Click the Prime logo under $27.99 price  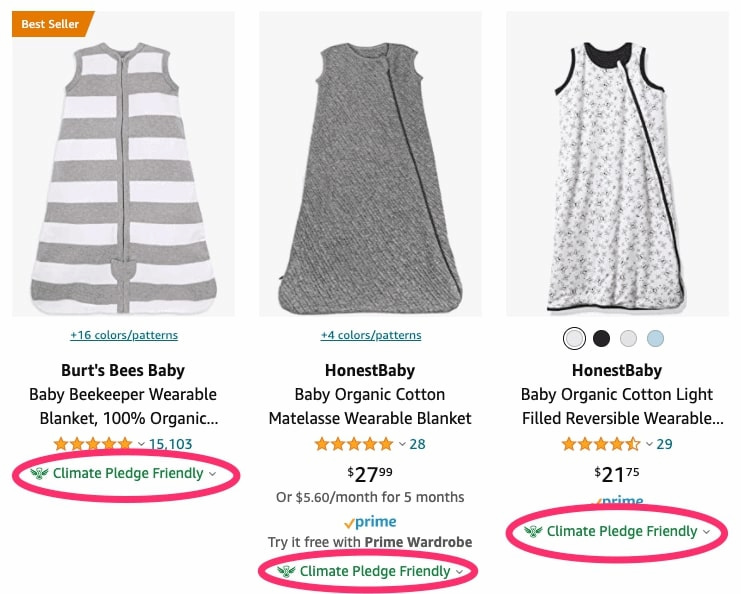pyautogui.click(x=370, y=522)
